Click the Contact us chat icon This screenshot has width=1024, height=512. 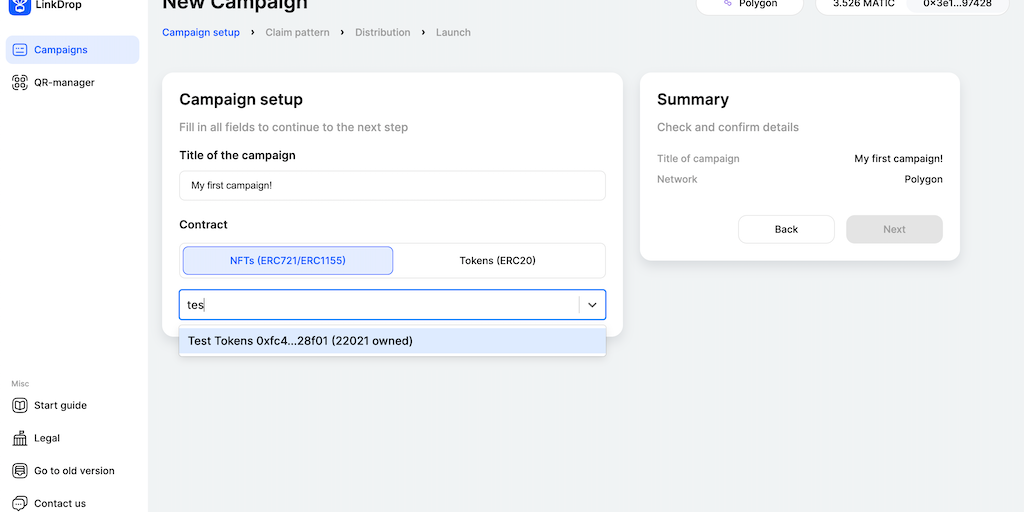[x=20, y=503]
